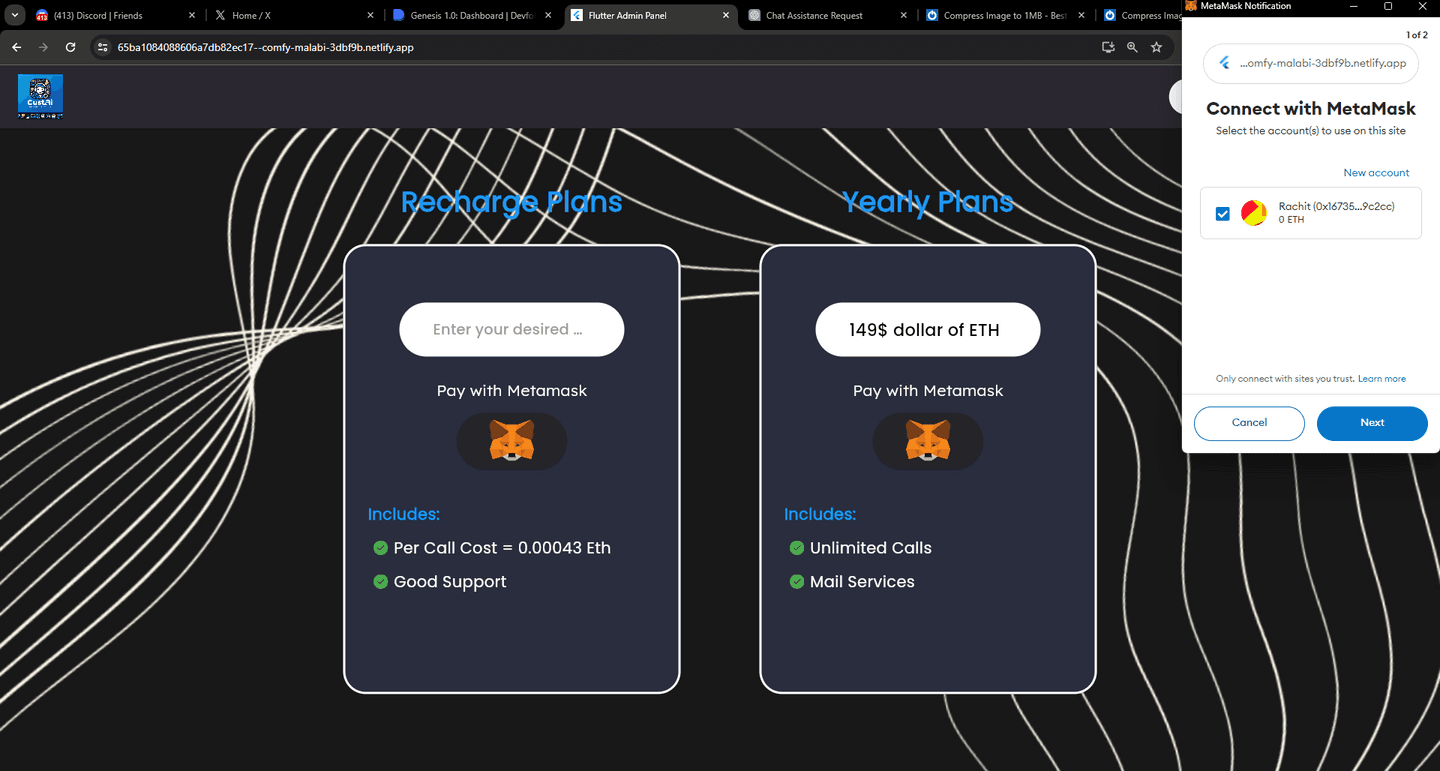
Task: Click the Connect with MetaMask heading
Action: click(x=1311, y=109)
